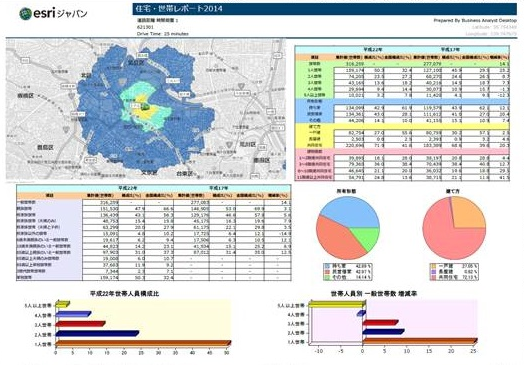Click the 世帯人員別 一般世帯数 増減率 chart title
524x365 pixels.
pos(374,294)
